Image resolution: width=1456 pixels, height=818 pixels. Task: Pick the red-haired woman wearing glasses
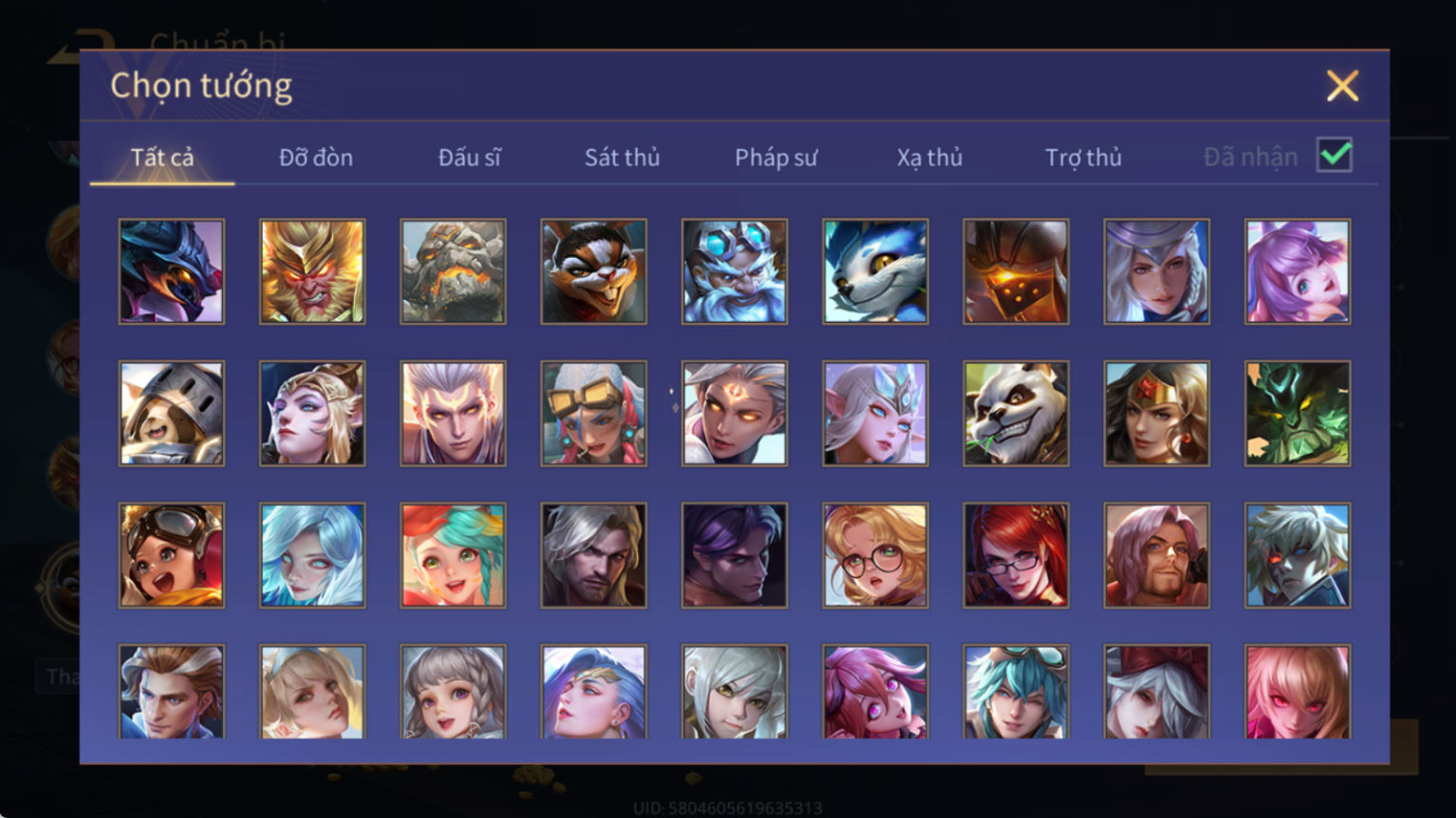tap(1016, 555)
